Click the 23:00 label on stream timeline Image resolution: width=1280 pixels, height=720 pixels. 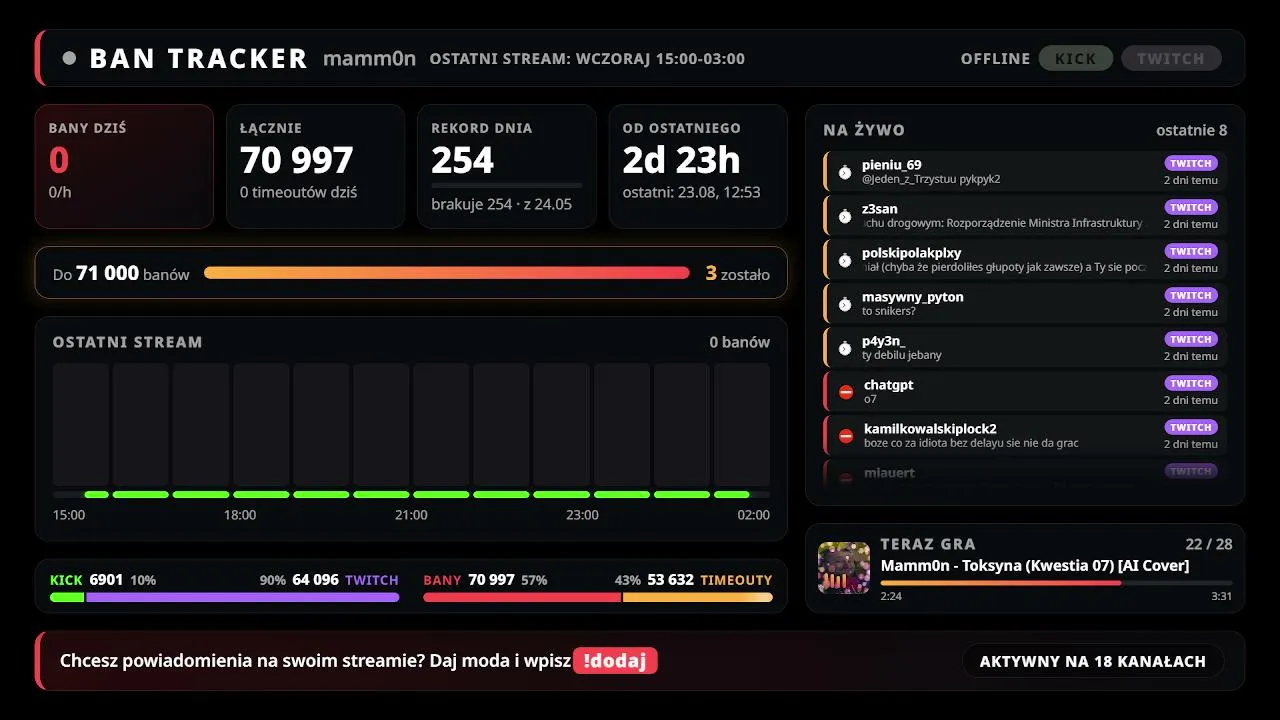coord(582,515)
